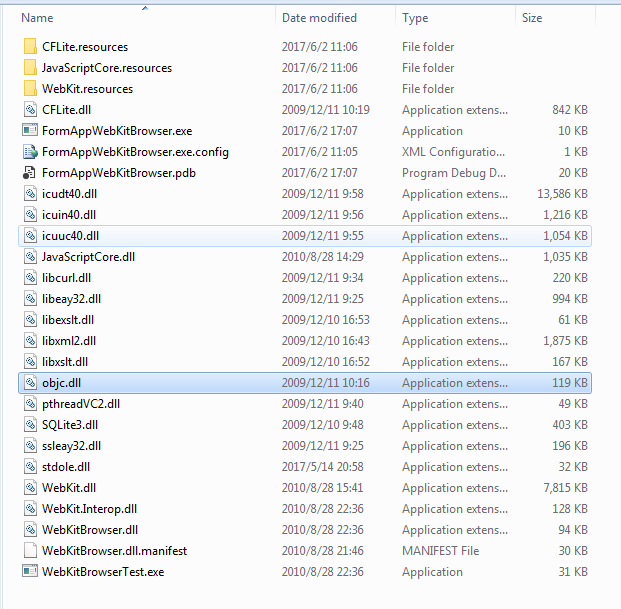This screenshot has width=621, height=609.
Task: Select the file name FormAppWebKitBrowser.pdb
Action: click(x=119, y=173)
